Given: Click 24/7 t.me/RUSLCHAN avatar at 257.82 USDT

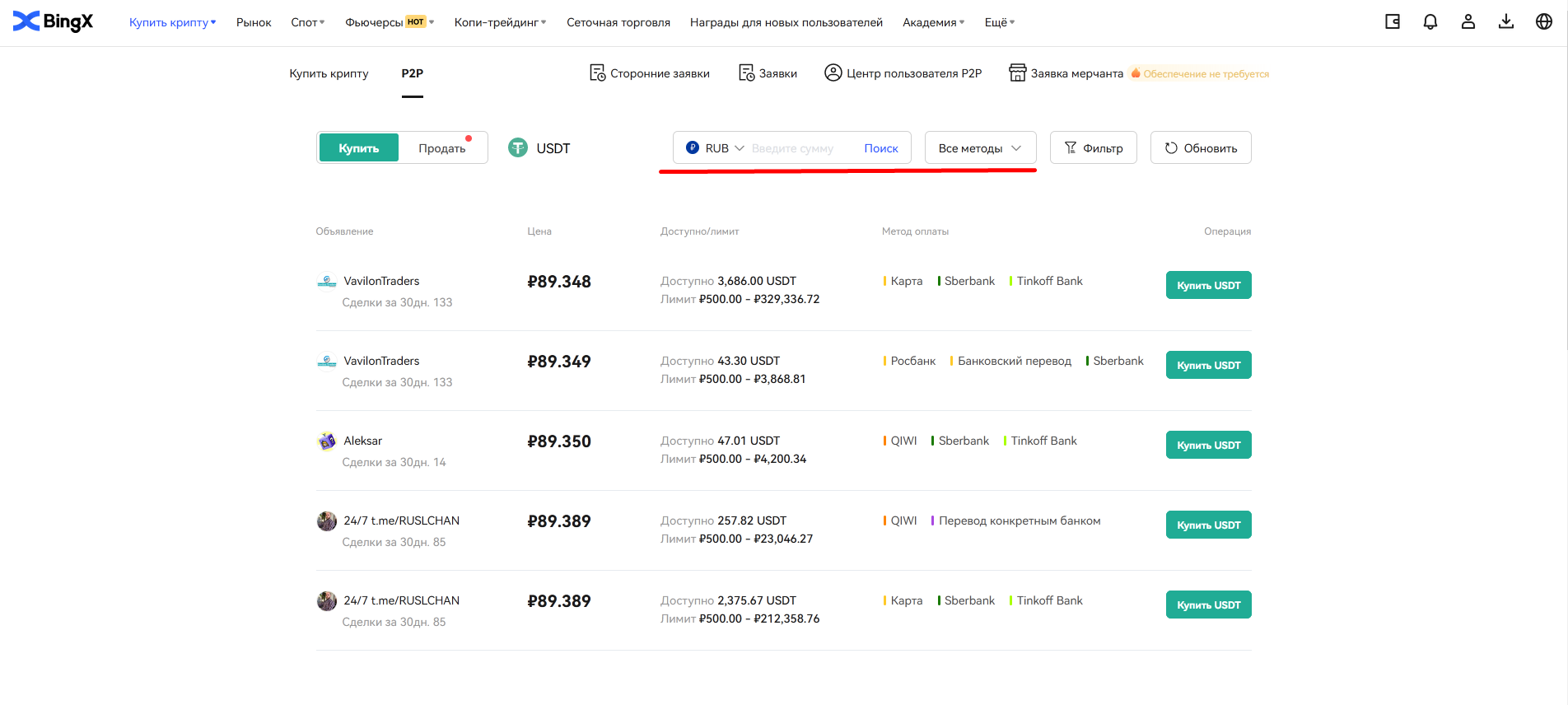Looking at the screenshot, I should (x=327, y=521).
